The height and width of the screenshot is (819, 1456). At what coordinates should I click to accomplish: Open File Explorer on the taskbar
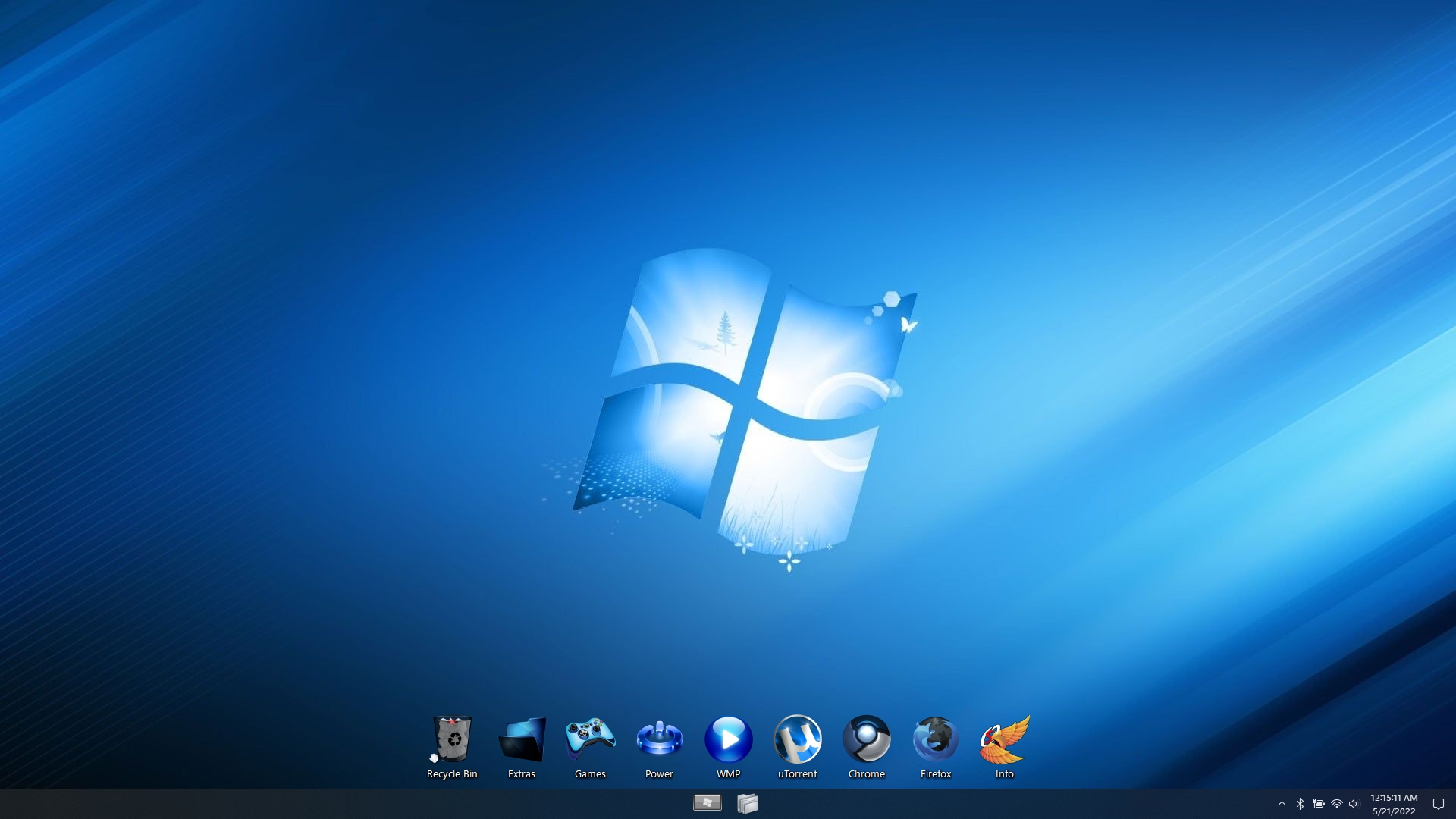tap(748, 803)
